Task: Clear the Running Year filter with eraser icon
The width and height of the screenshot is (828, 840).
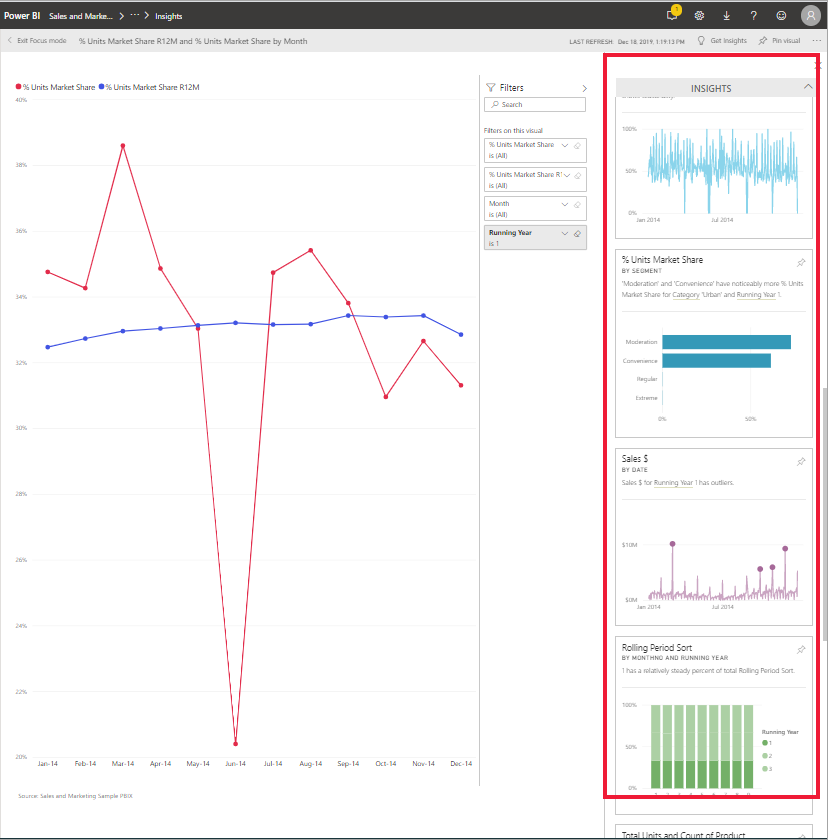Action: [x=578, y=232]
